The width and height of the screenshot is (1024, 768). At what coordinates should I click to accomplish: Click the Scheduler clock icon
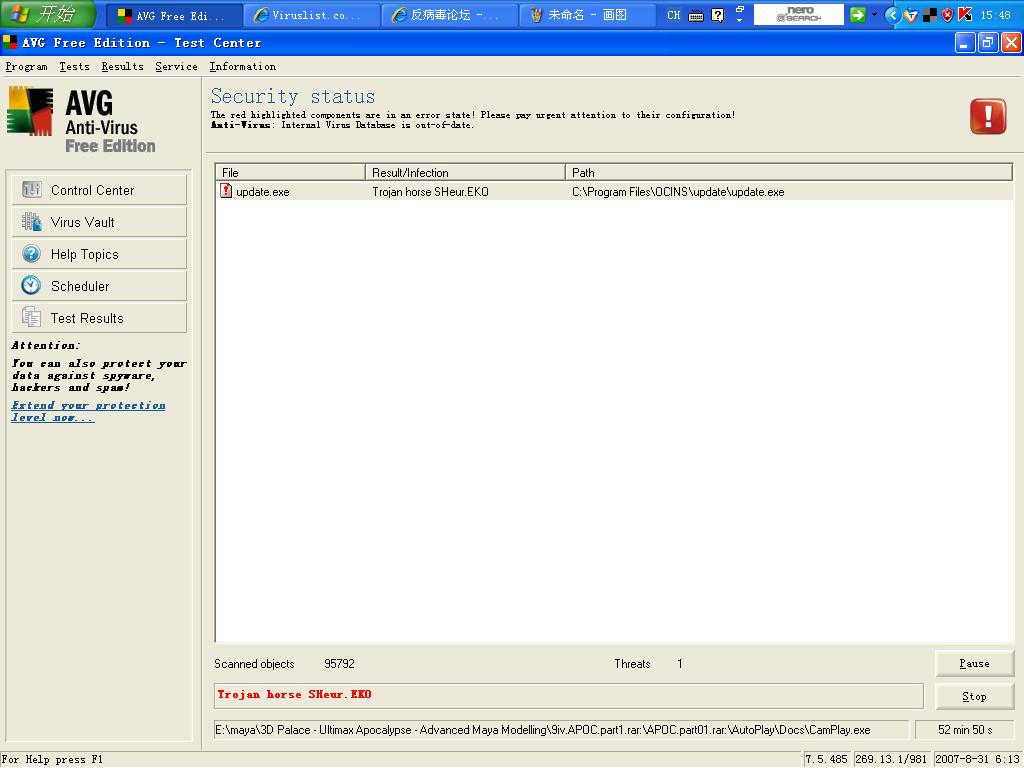point(31,285)
